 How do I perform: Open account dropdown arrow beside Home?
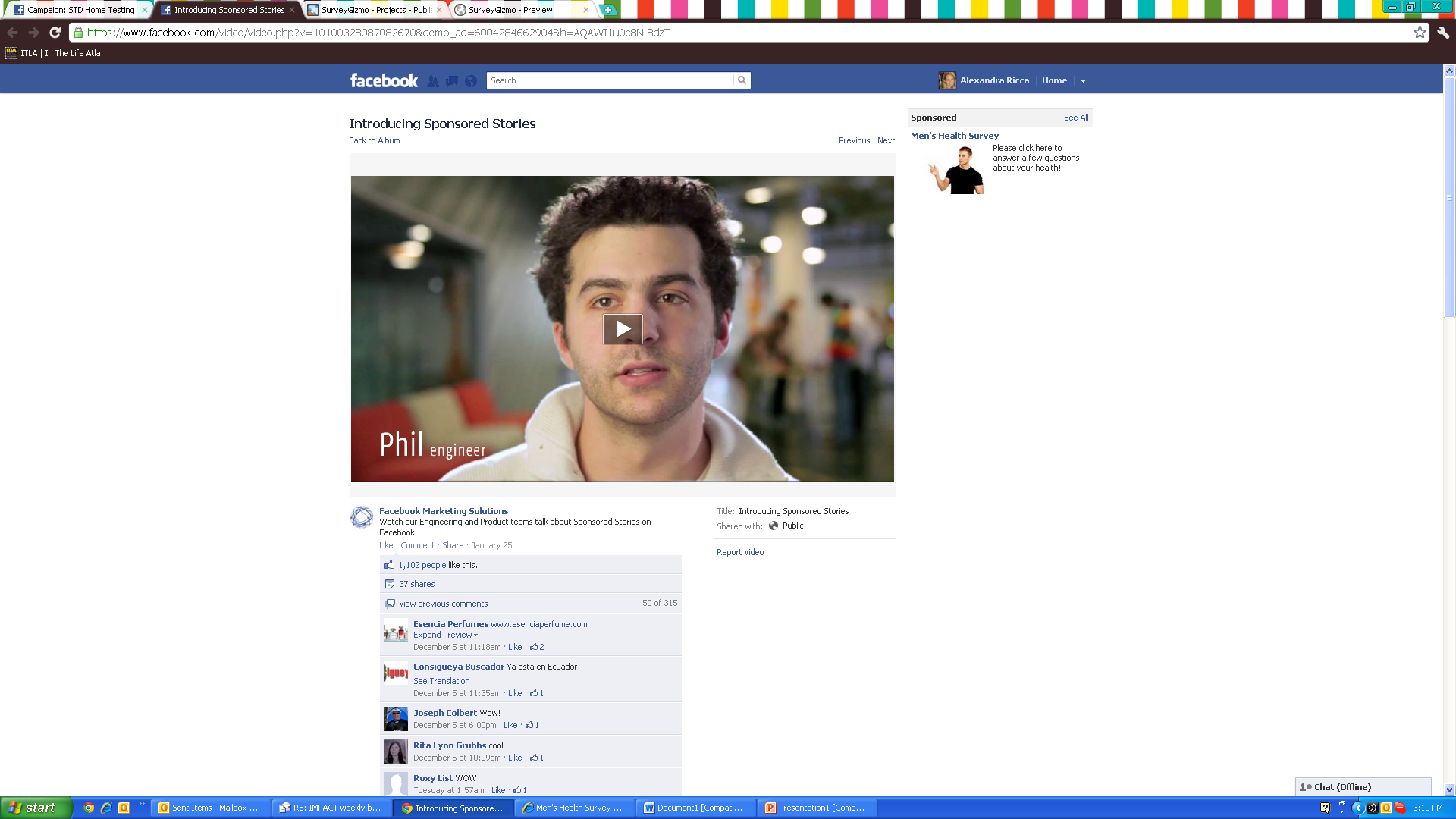[1083, 81]
